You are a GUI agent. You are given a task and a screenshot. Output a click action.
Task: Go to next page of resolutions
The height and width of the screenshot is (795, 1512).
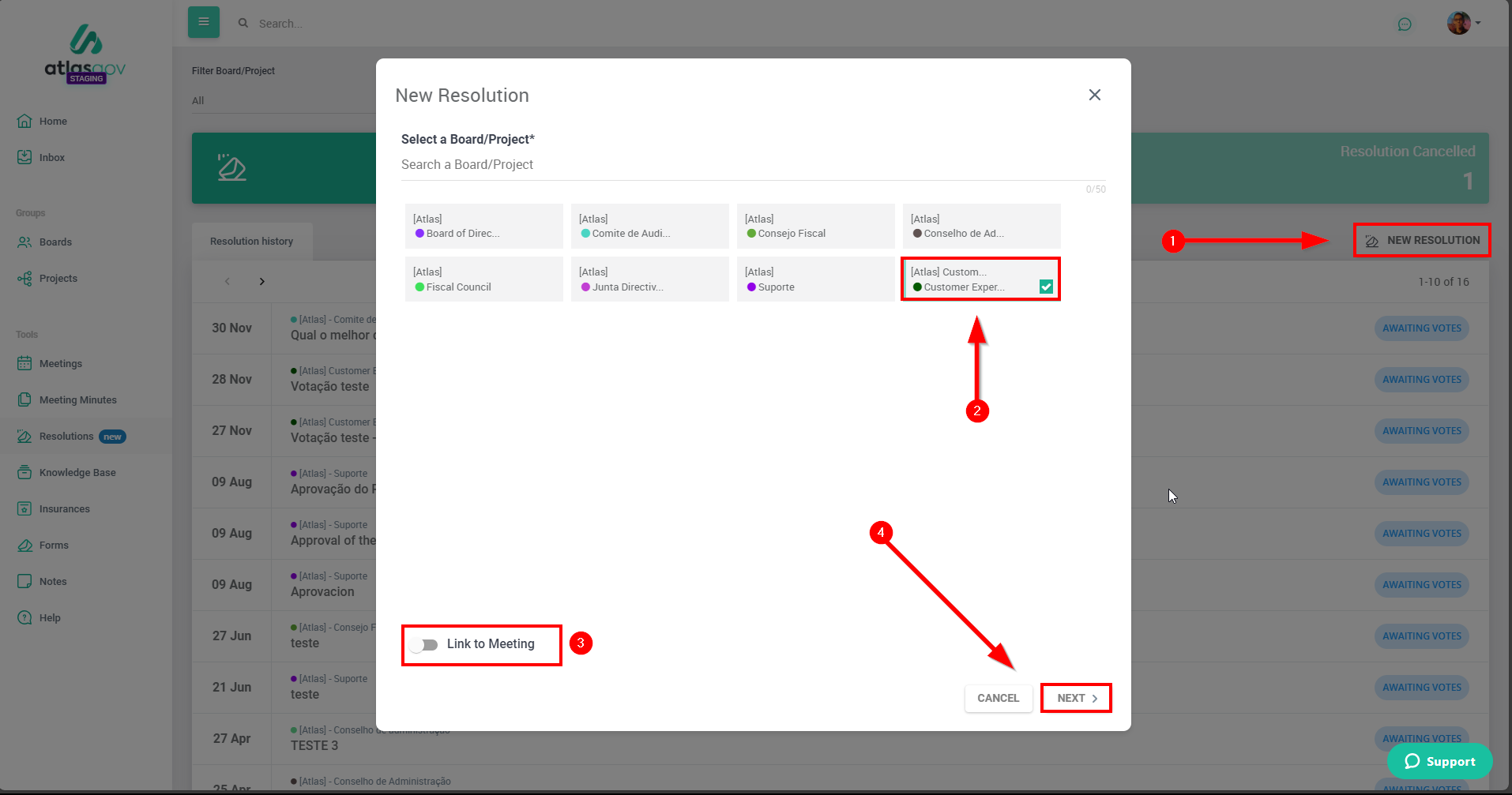pyautogui.click(x=262, y=282)
